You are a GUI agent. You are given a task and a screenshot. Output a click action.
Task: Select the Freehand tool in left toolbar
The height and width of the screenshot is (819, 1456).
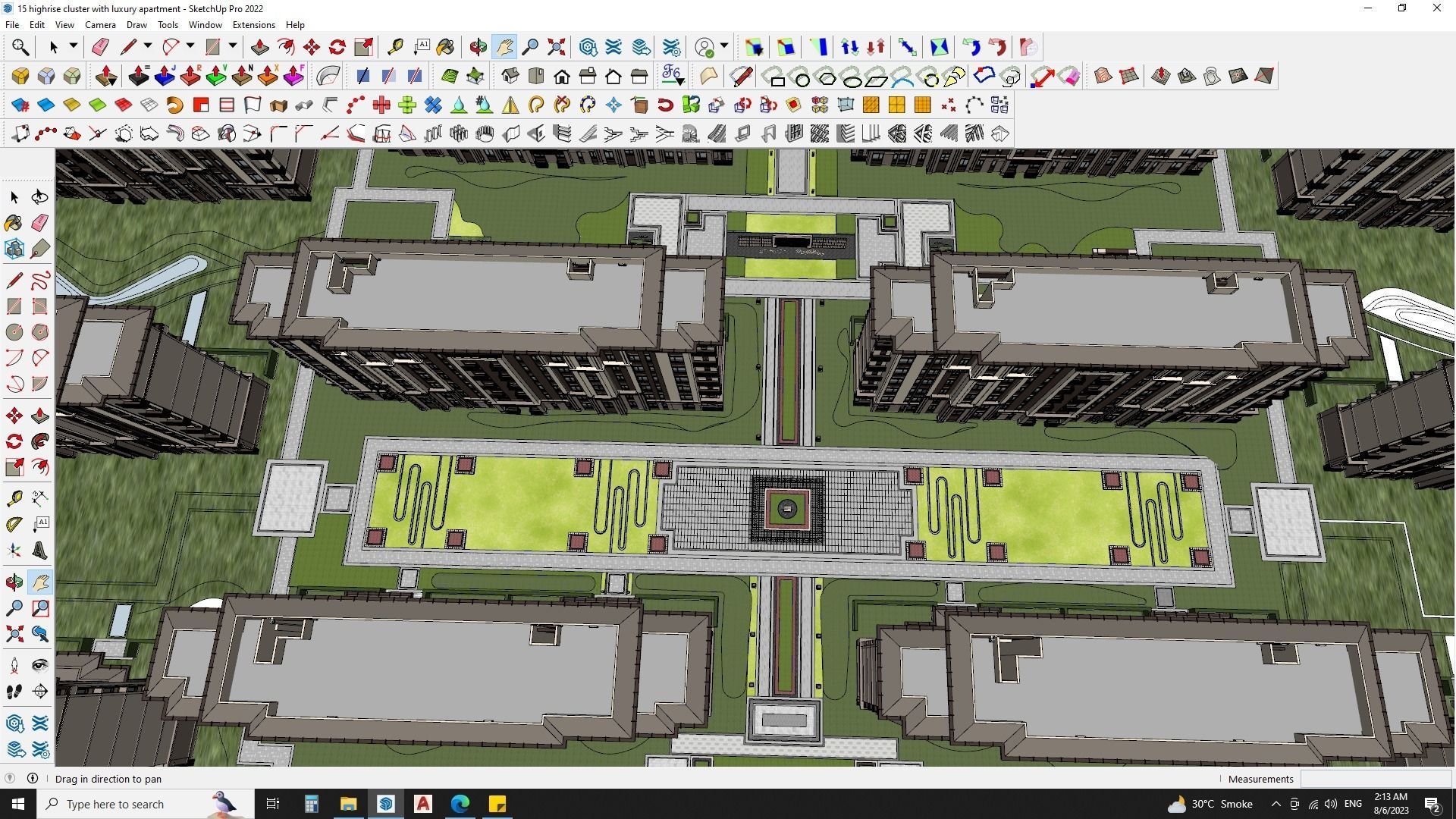pos(40,281)
